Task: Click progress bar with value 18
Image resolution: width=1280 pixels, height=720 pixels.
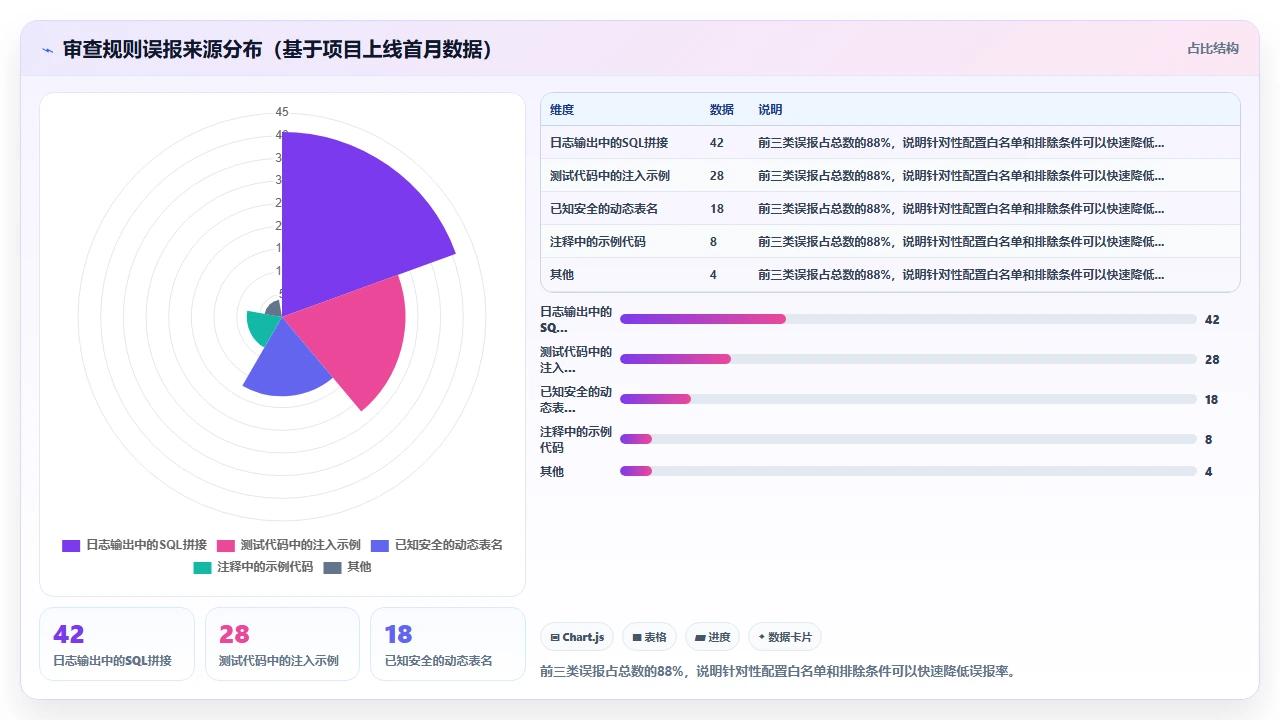Action: click(908, 399)
